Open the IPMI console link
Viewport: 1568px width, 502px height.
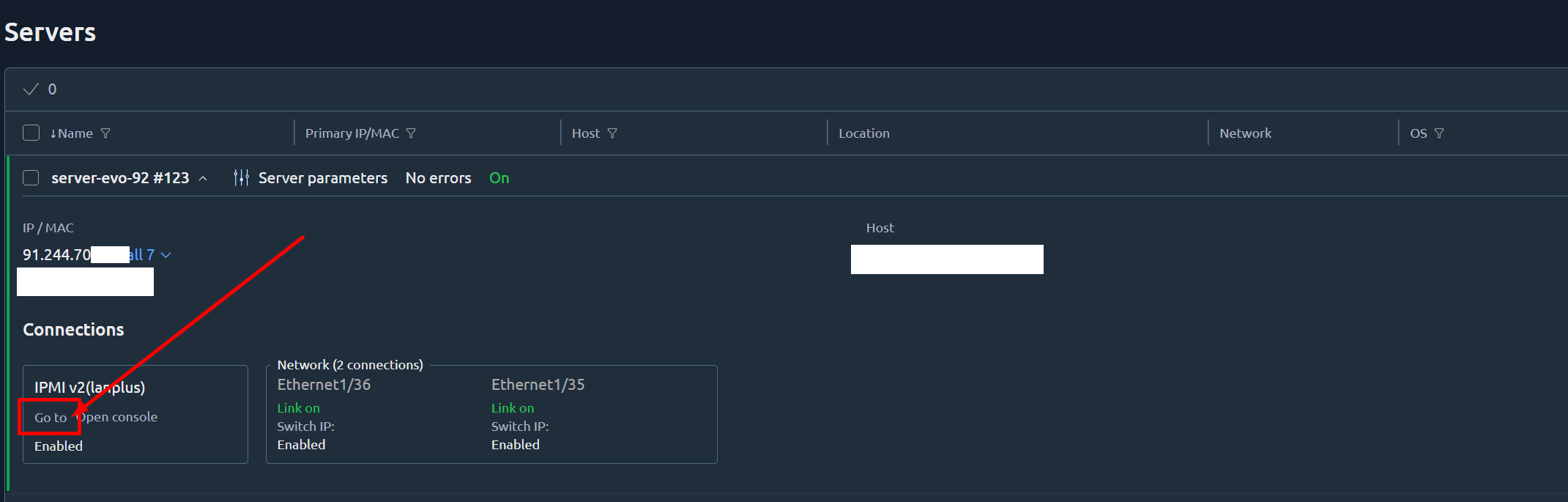[119, 417]
